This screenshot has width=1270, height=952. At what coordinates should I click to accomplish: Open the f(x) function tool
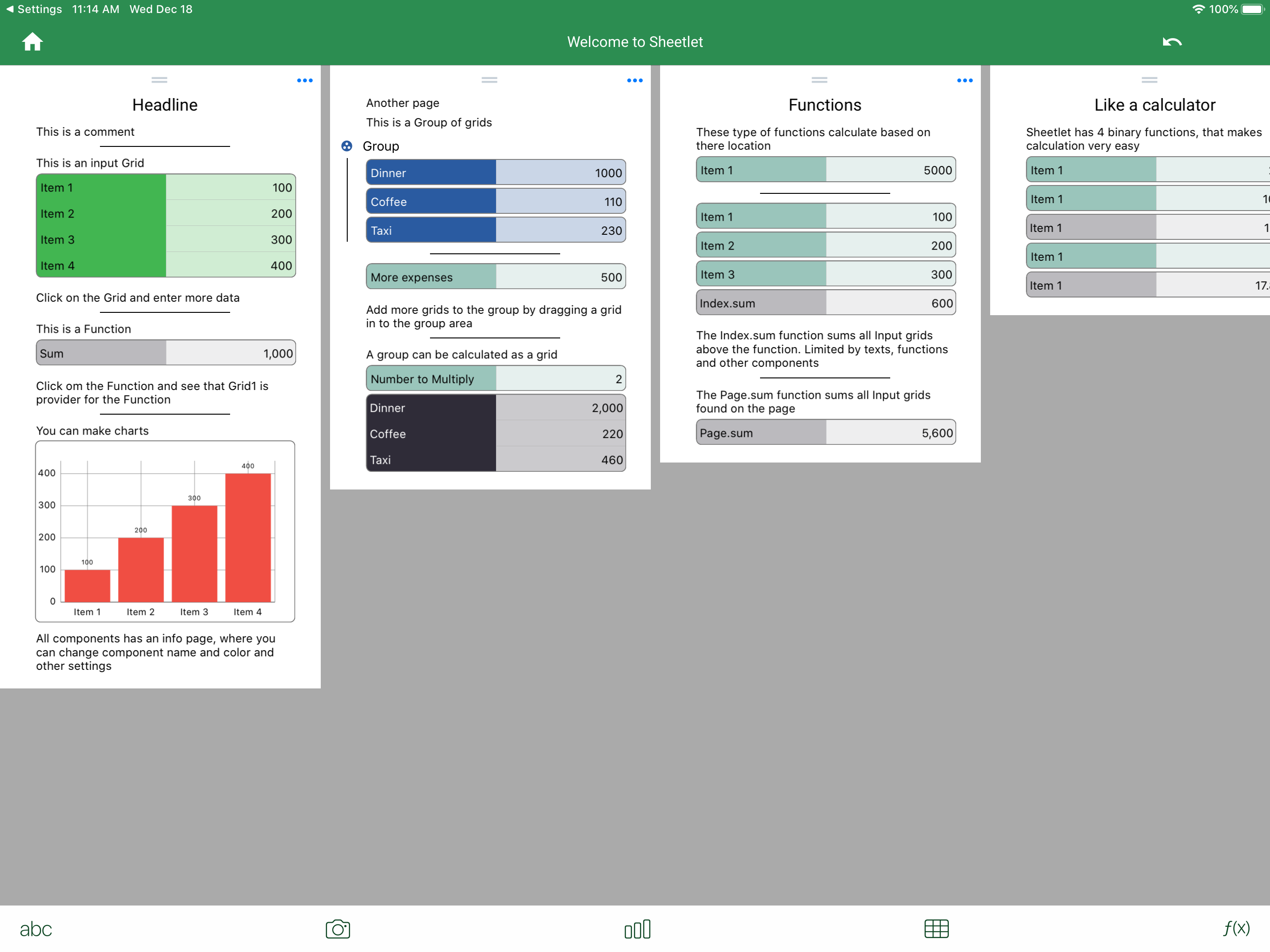(1236, 928)
